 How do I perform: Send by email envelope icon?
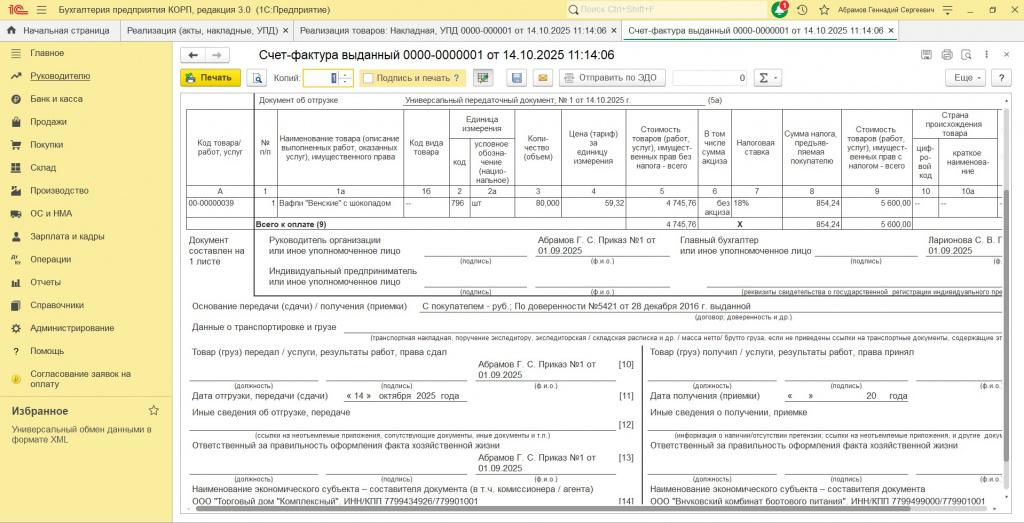point(542,78)
